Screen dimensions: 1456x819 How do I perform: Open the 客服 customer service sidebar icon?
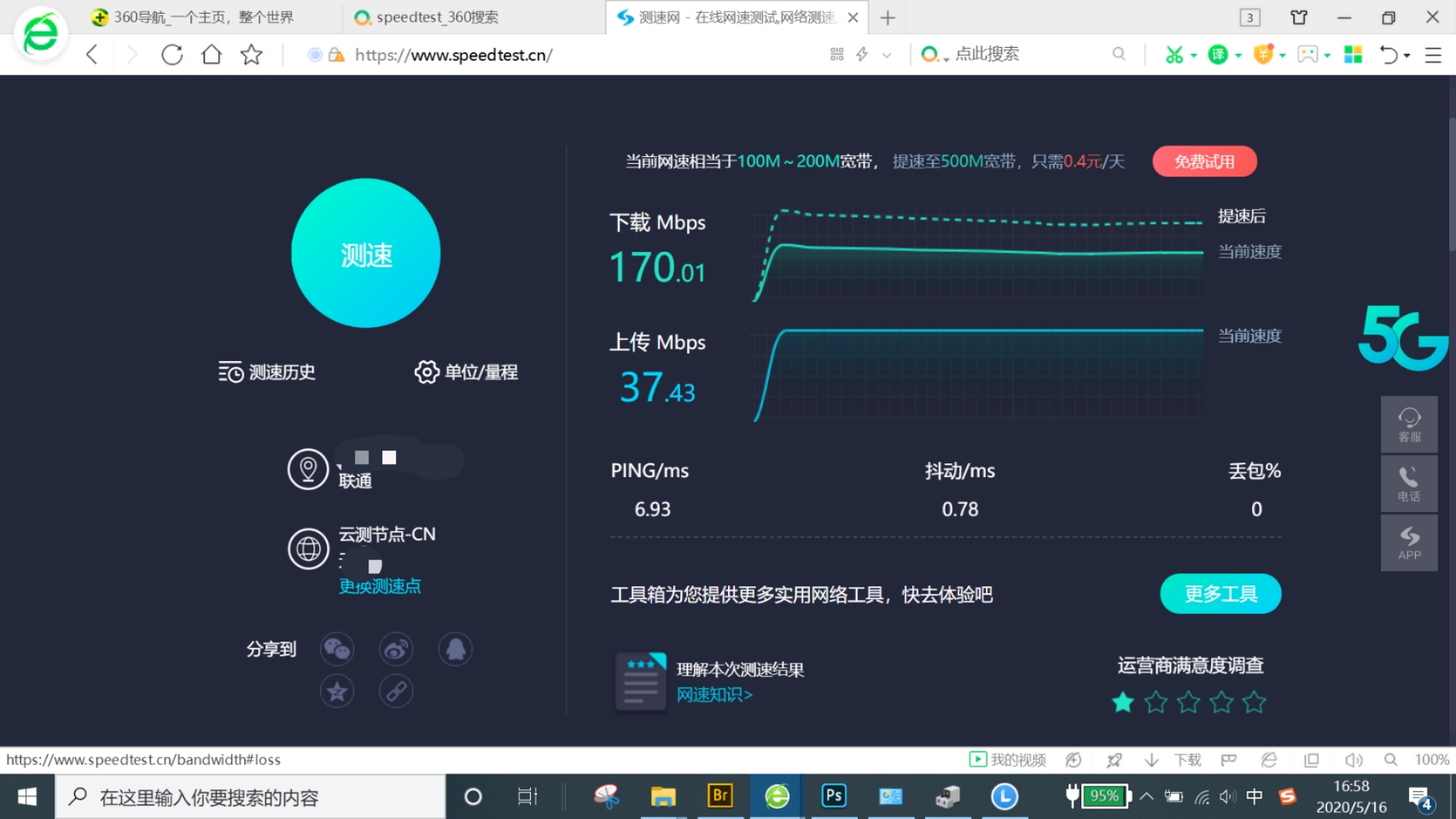pos(1408,423)
